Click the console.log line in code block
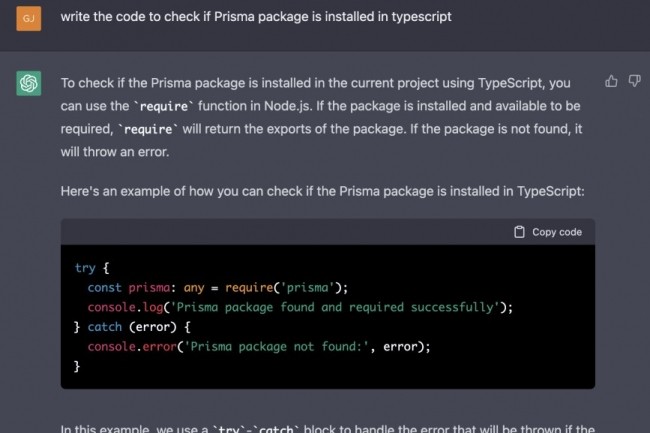 [300, 307]
